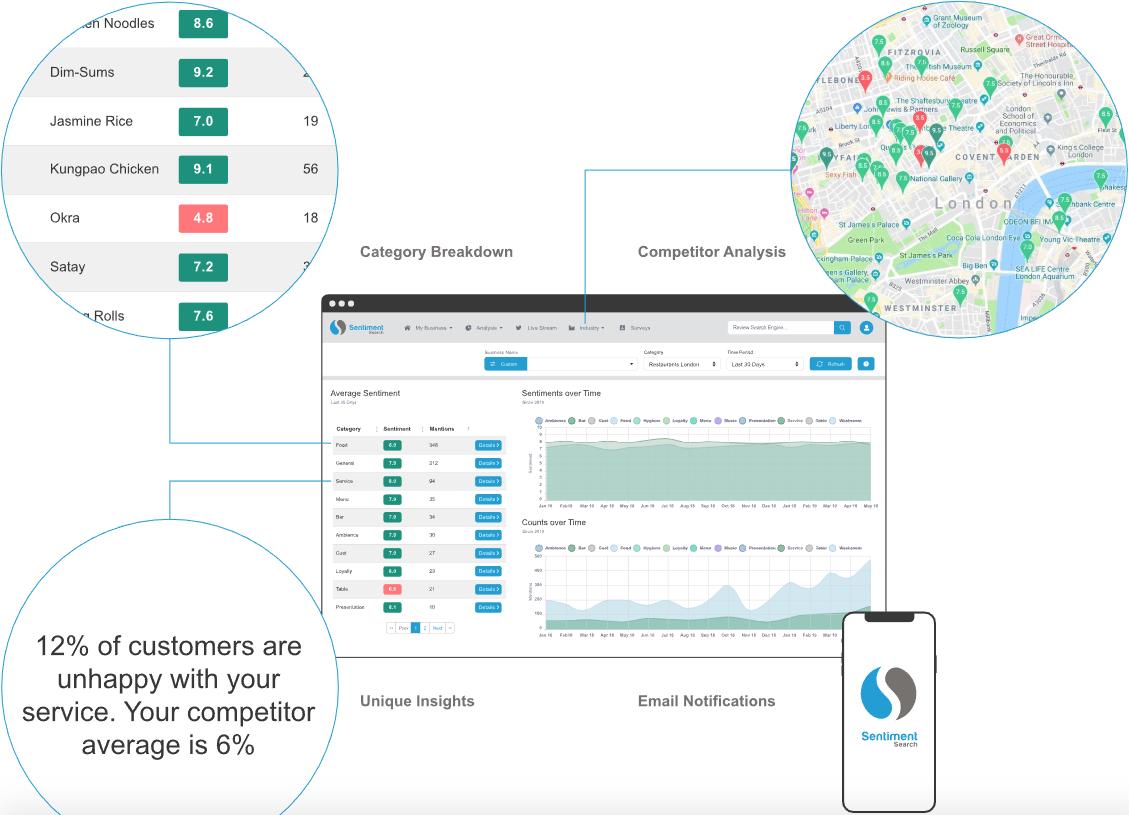The image size is (1129, 815).
Task: Select page 2 in pagination
Action: [425, 629]
